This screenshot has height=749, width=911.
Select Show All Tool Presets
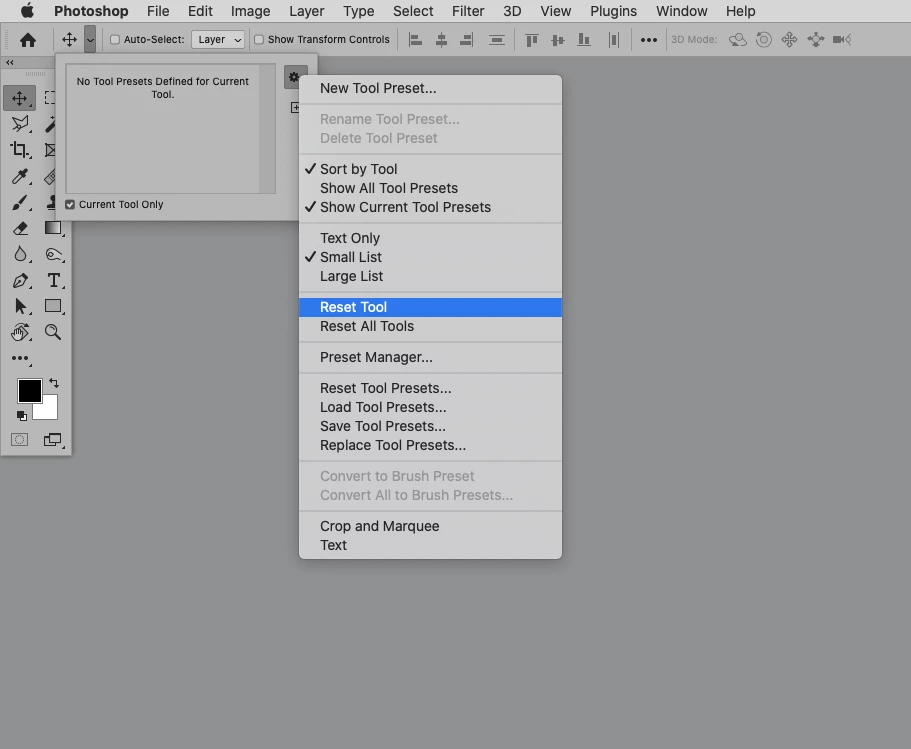pyautogui.click(x=431, y=188)
